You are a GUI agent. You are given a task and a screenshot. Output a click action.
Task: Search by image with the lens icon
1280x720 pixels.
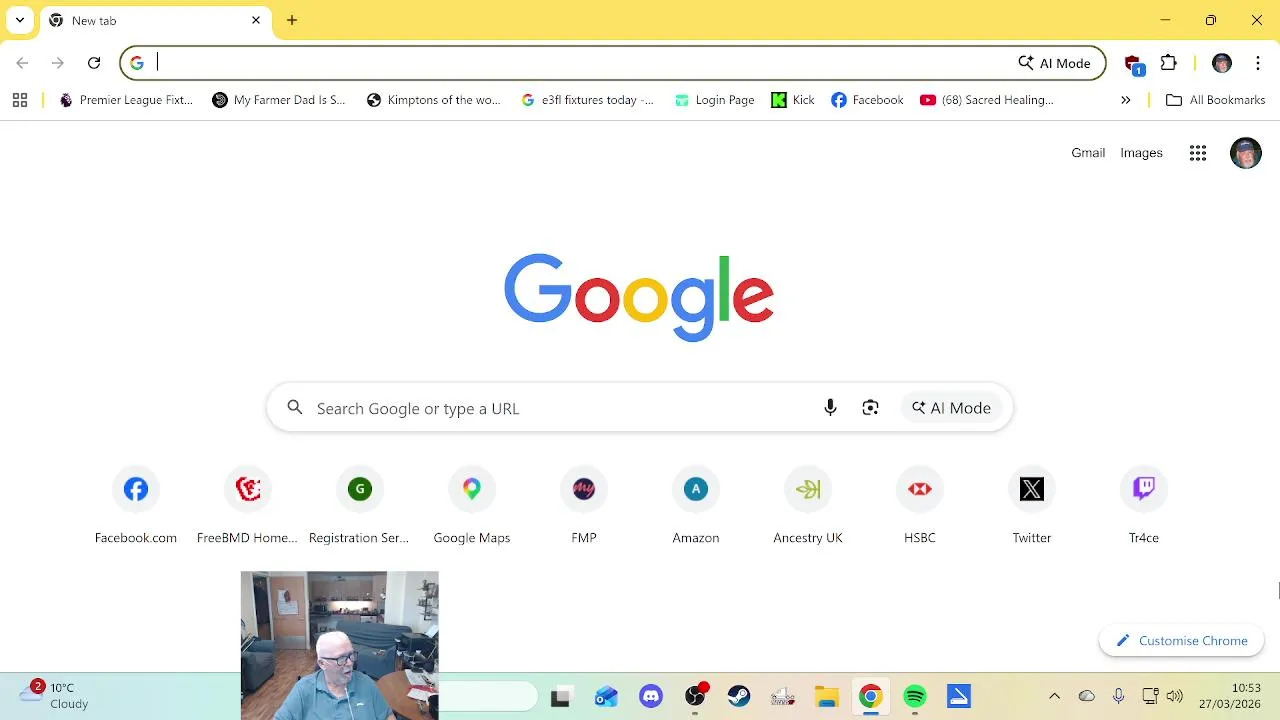tap(870, 408)
